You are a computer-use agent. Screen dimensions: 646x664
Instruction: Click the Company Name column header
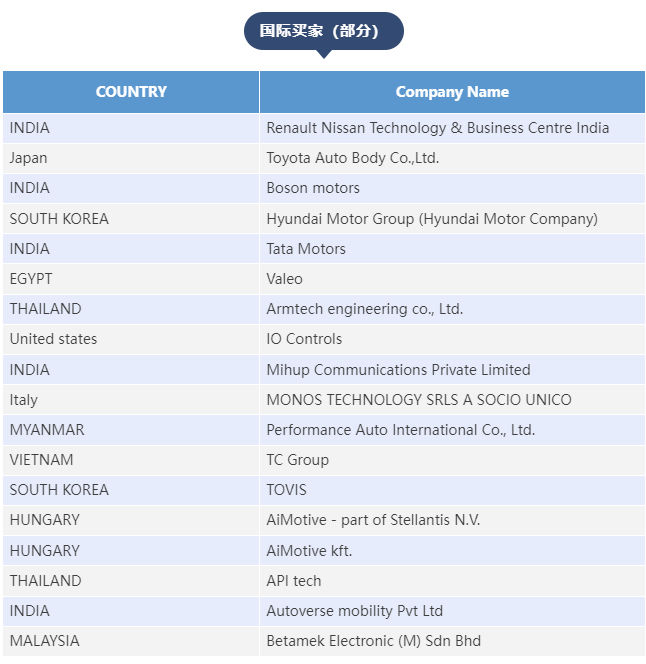[452, 92]
